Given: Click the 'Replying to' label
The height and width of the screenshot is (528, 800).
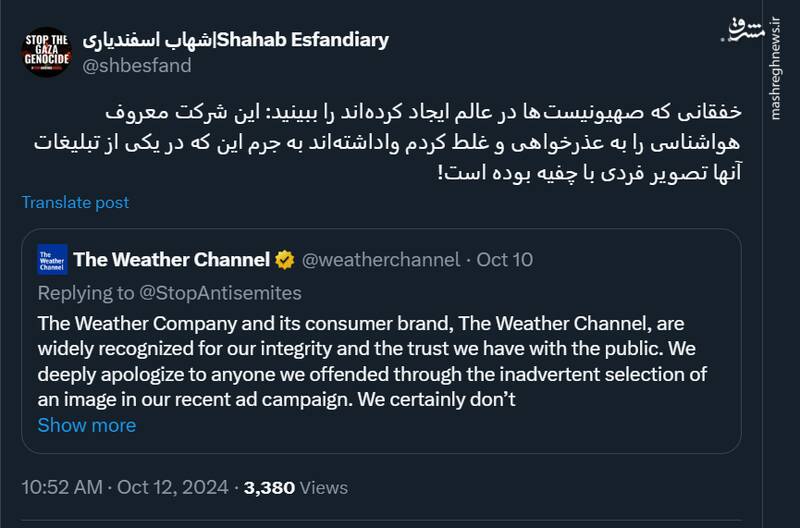Looking at the screenshot, I should click(x=84, y=293).
